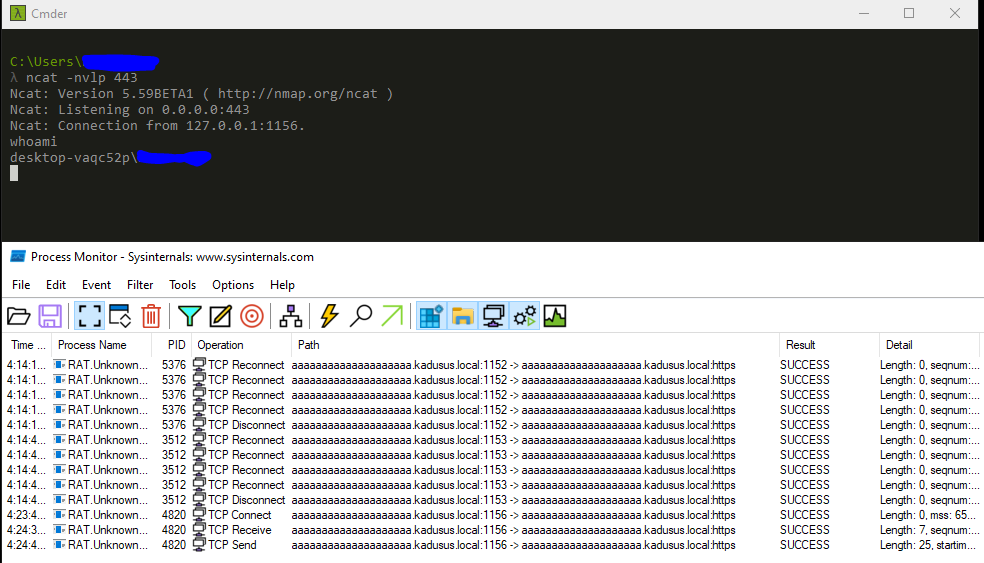Open the Event menu

pos(96,285)
